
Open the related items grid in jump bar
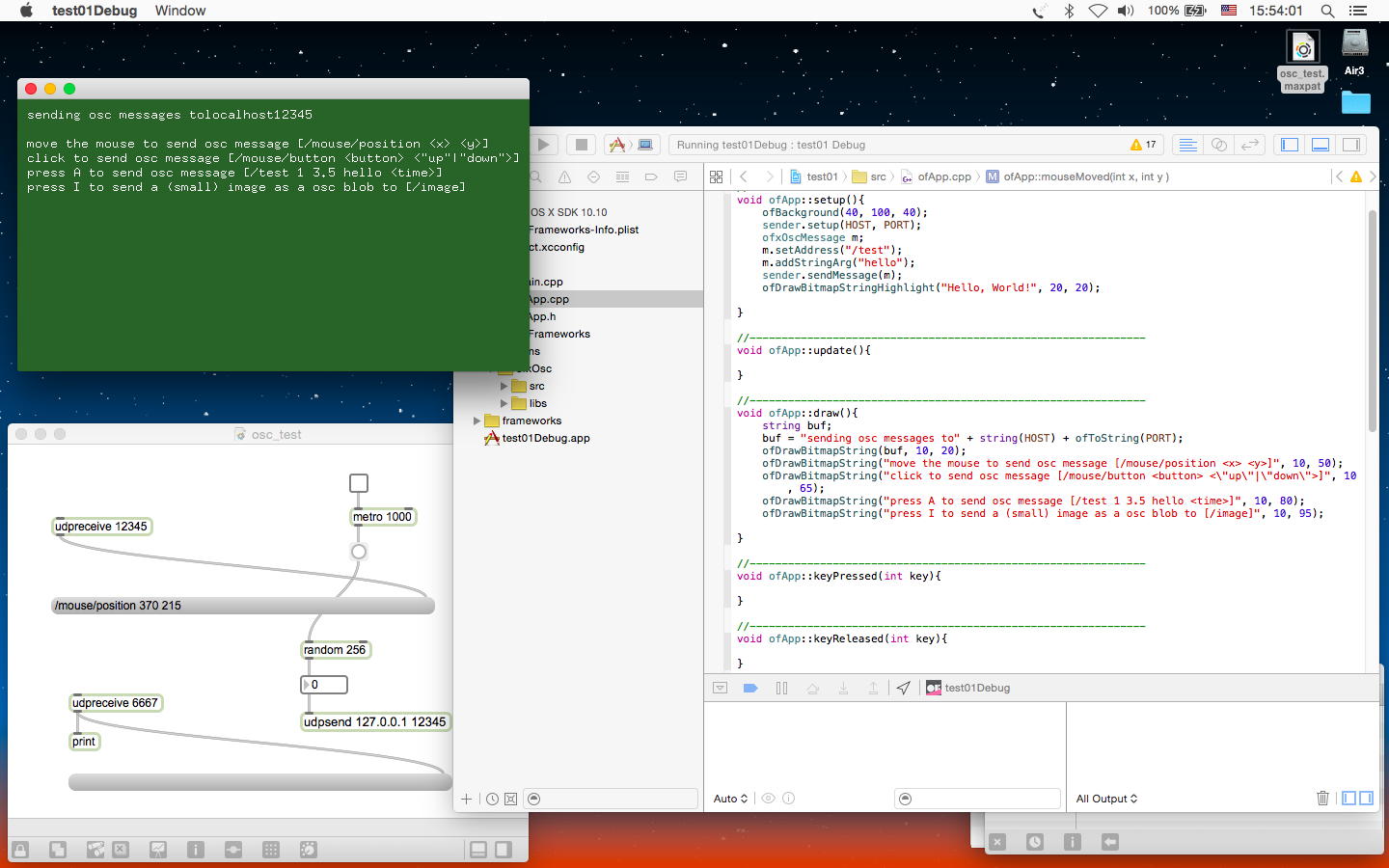716,176
